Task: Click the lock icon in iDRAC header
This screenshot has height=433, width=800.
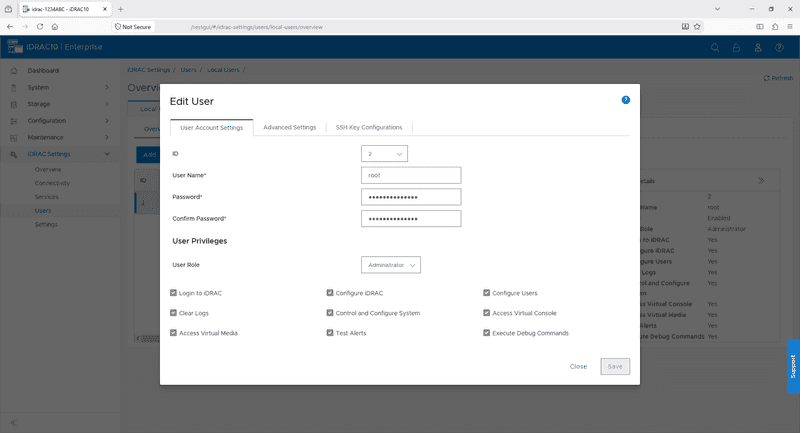Action: tap(736, 47)
